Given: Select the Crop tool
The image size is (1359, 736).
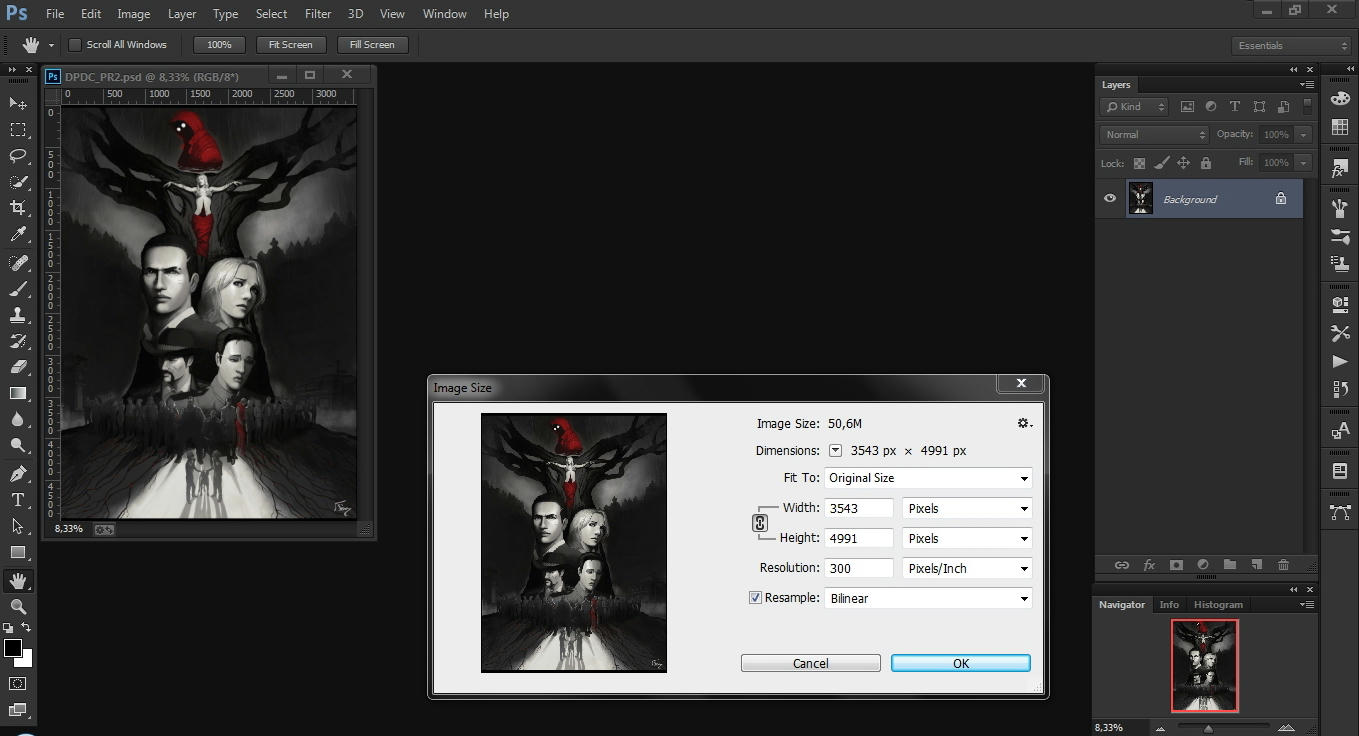Looking at the screenshot, I should [x=18, y=207].
